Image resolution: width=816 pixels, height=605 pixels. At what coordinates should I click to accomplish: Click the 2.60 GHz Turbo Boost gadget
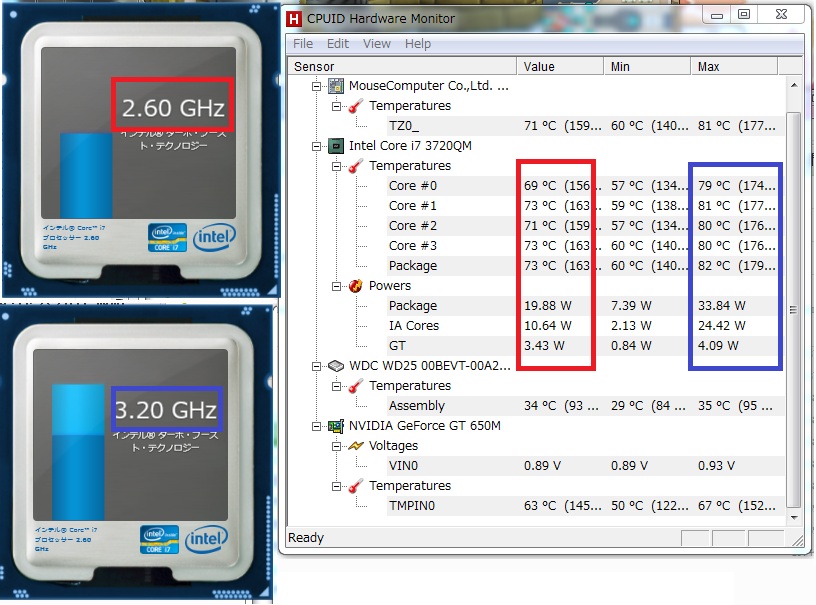[x=141, y=150]
